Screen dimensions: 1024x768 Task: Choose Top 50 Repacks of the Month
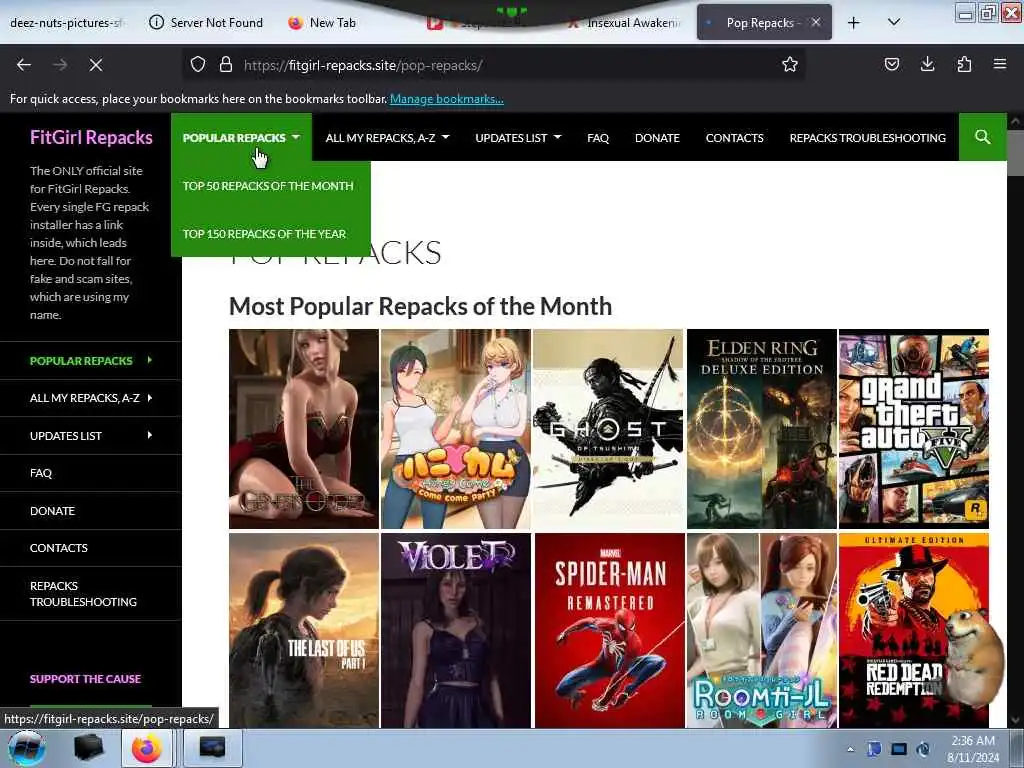(268, 186)
